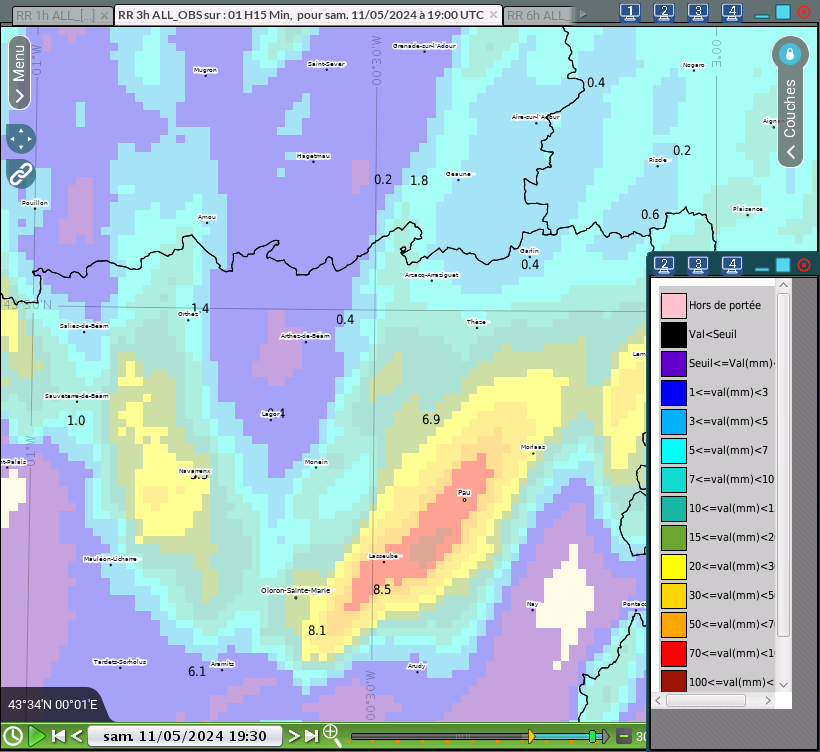Click the dark red 100<=val(mm) swatch
Viewport: 820px width, 752px height.
click(674, 681)
